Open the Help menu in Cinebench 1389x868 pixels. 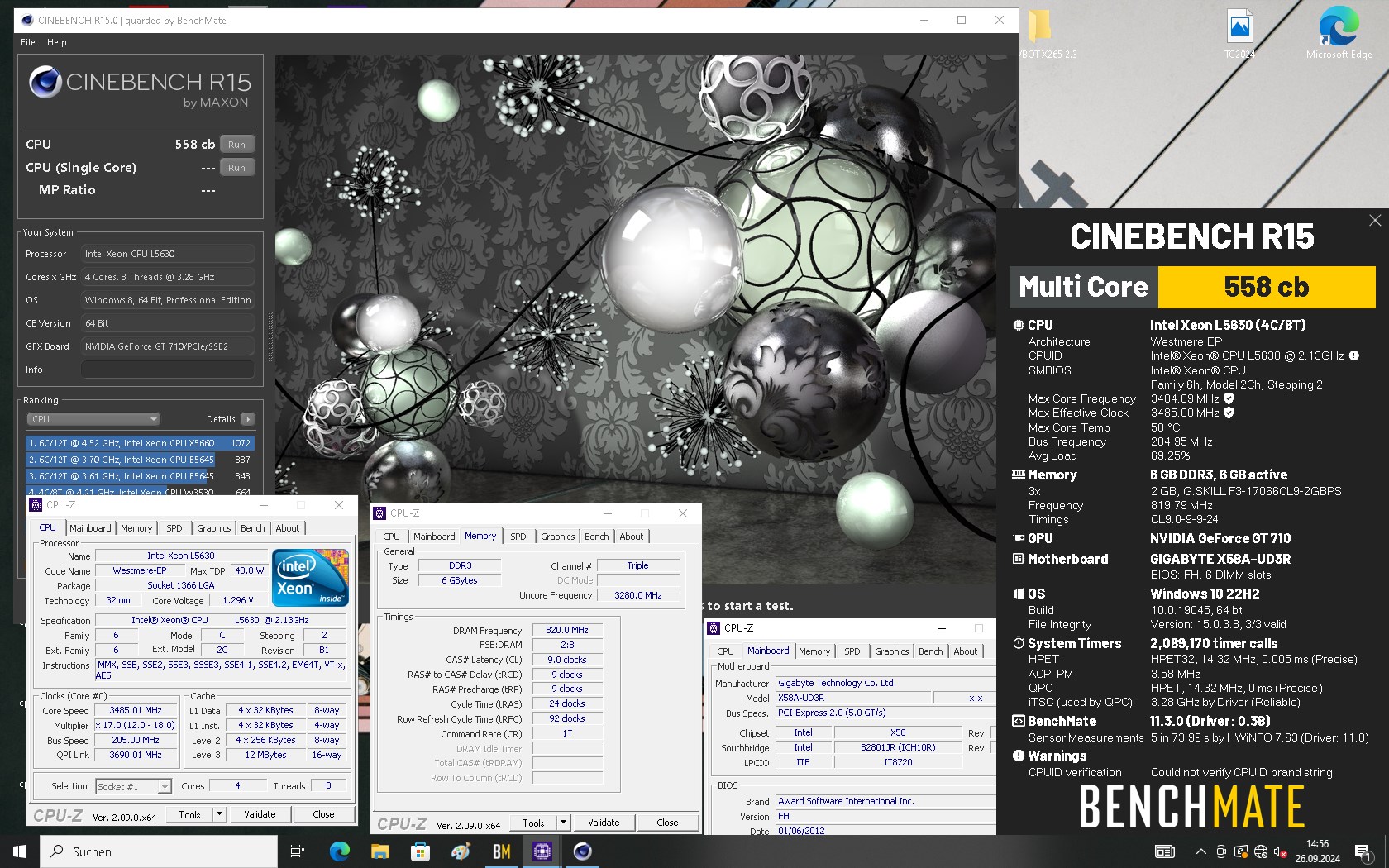point(57,42)
